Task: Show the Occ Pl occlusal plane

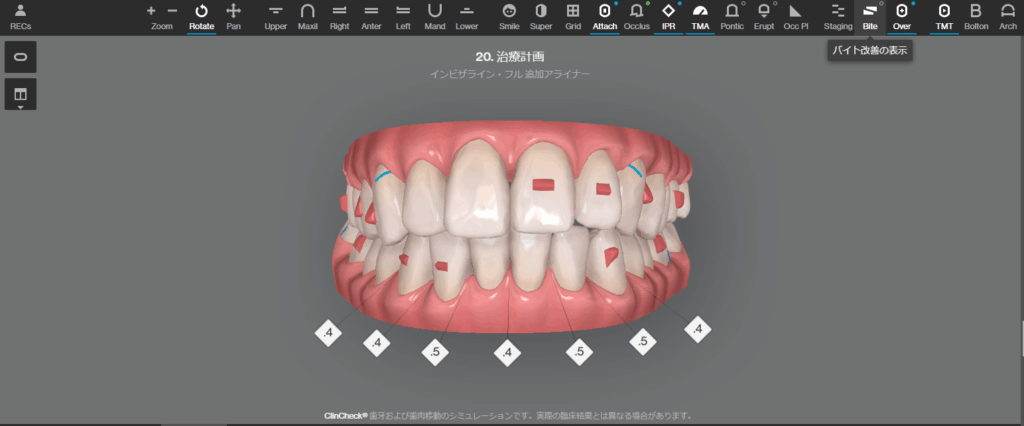Action: tap(795, 17)
